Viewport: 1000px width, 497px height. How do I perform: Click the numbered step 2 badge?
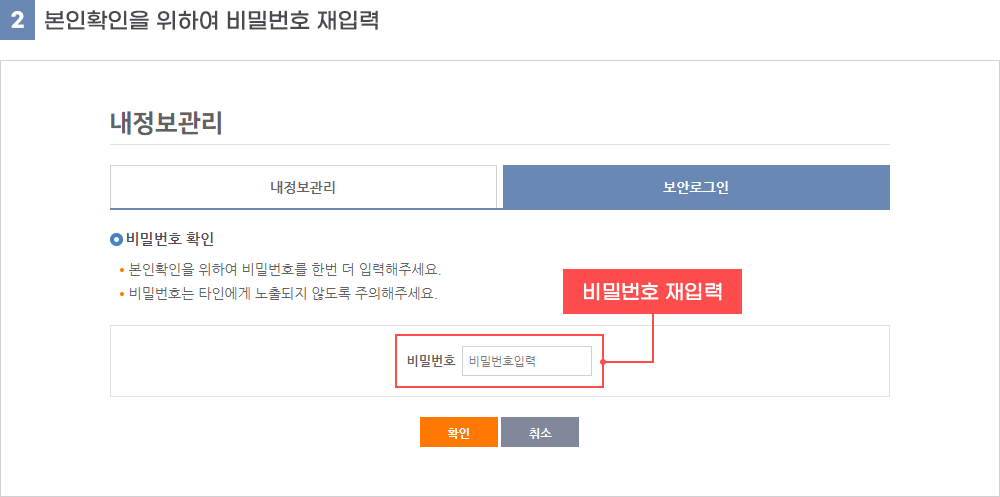(17, 20)
